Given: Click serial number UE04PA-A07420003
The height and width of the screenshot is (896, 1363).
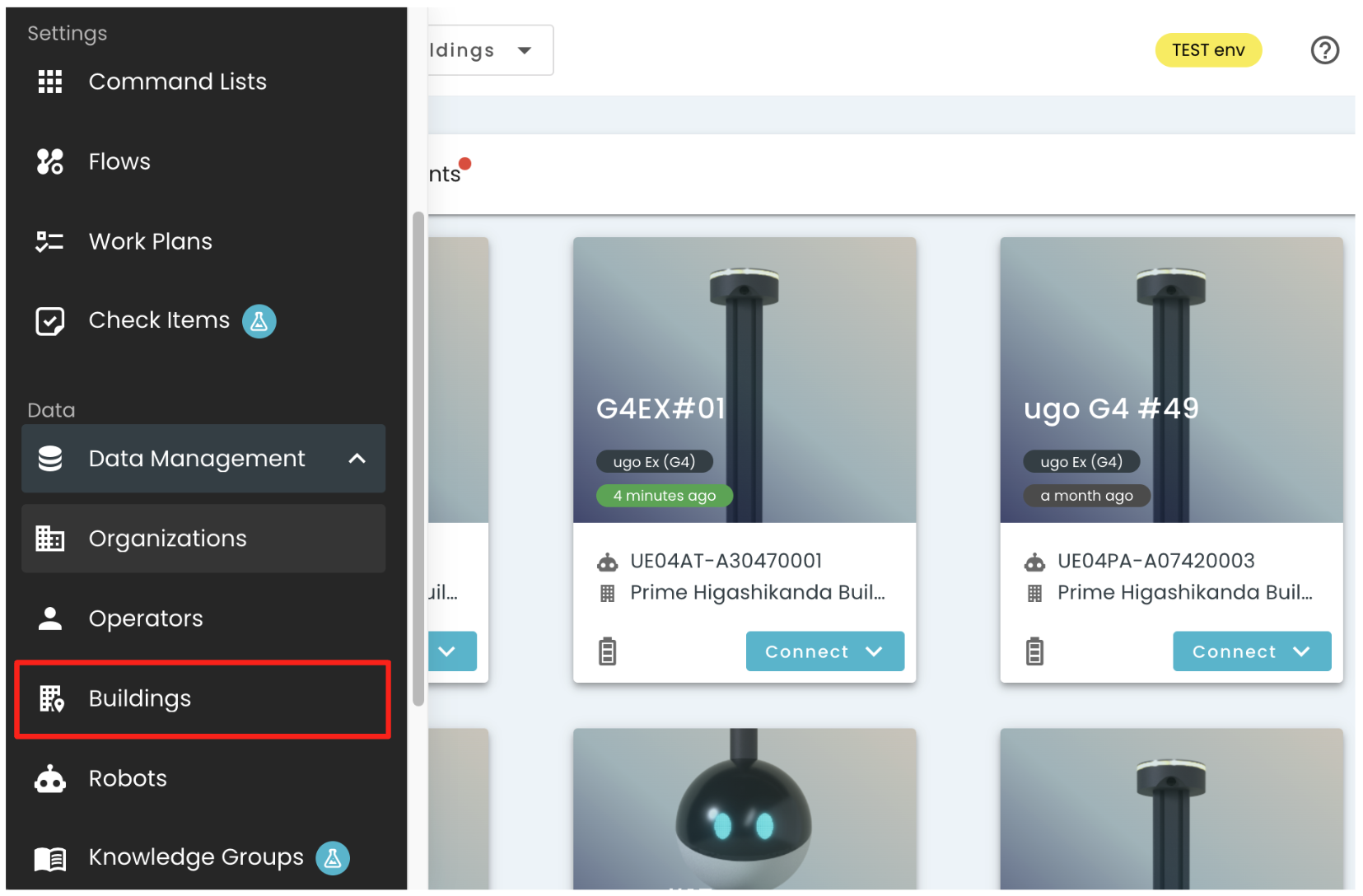Looking at the screenshot, I should 1155,561.
